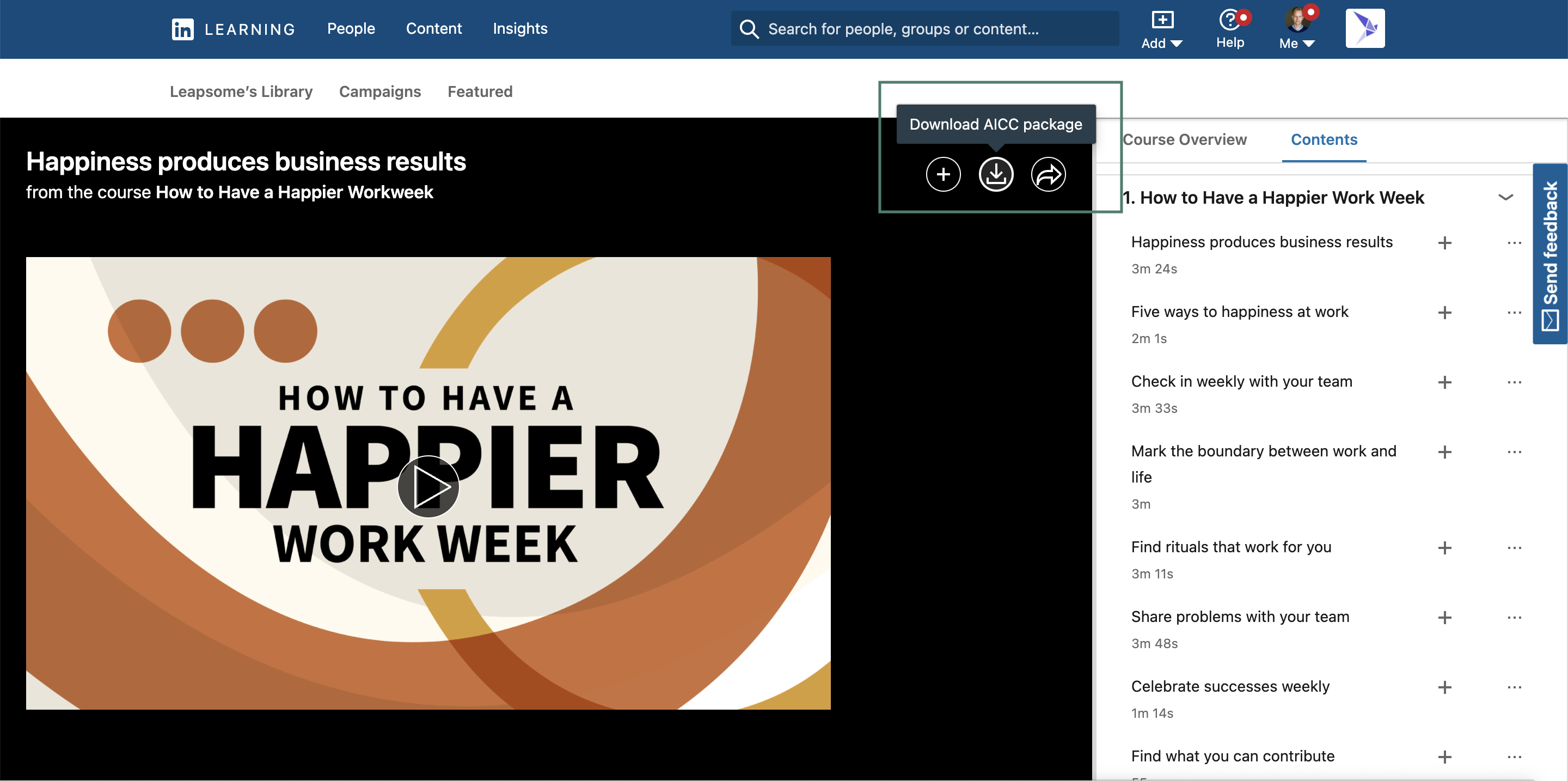This screenshot has width=1568, height=781.
Task: Open lesson 'Five ways to happiness at work'
Action: coord(1239,312)
